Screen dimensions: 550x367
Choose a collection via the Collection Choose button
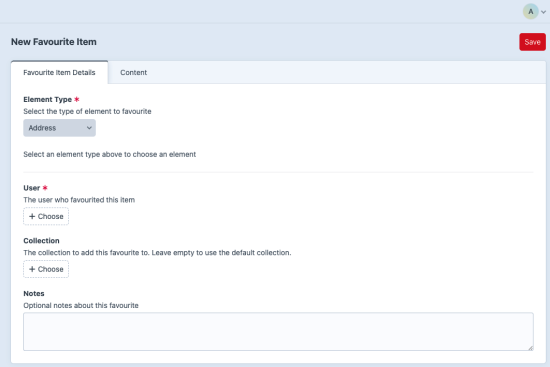point(46,269)
